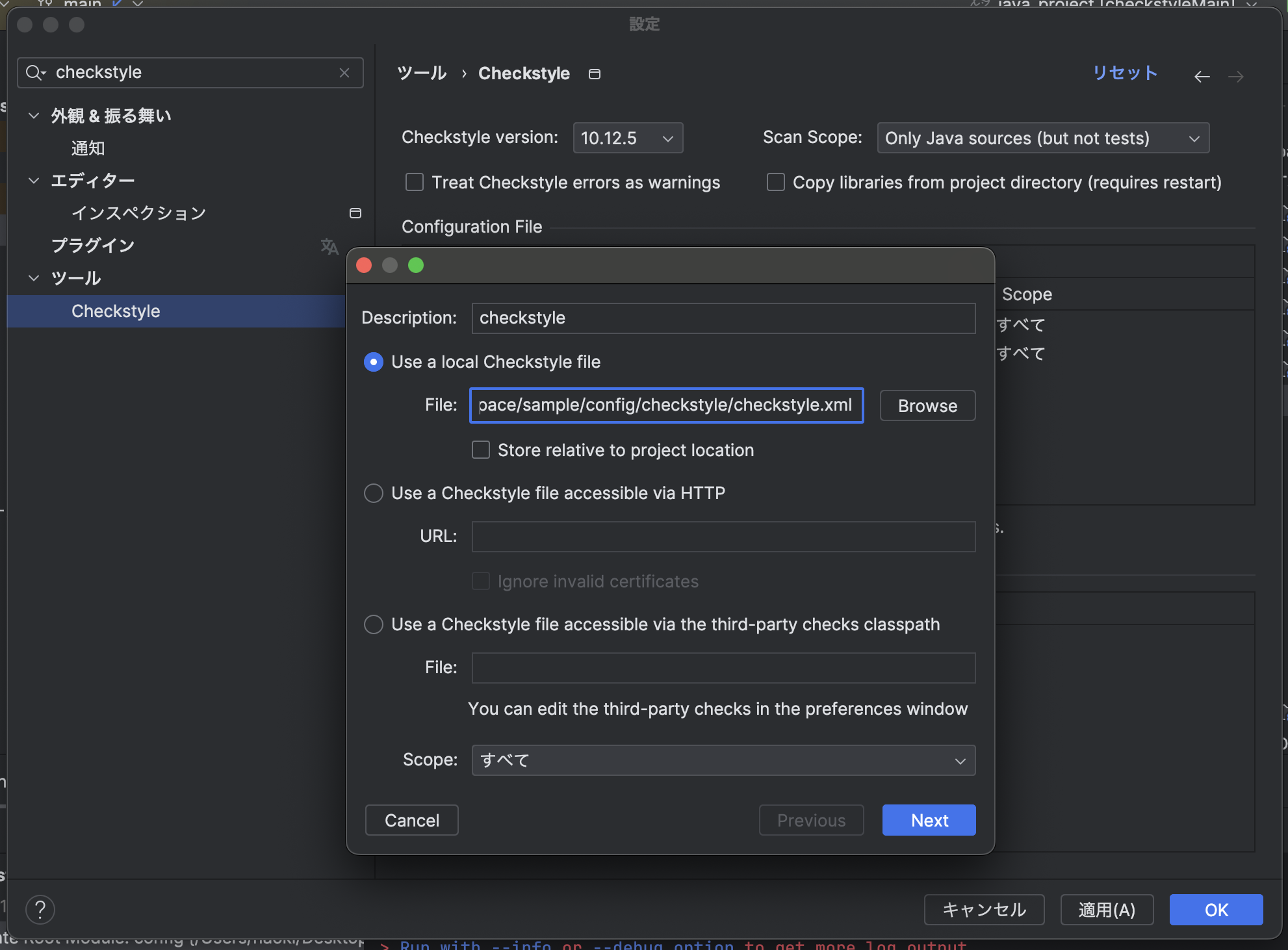Enable Treat Checkstyle errors as warnings
The width and height of the screenshot is (1288, 950).
(x=415, y=183)
